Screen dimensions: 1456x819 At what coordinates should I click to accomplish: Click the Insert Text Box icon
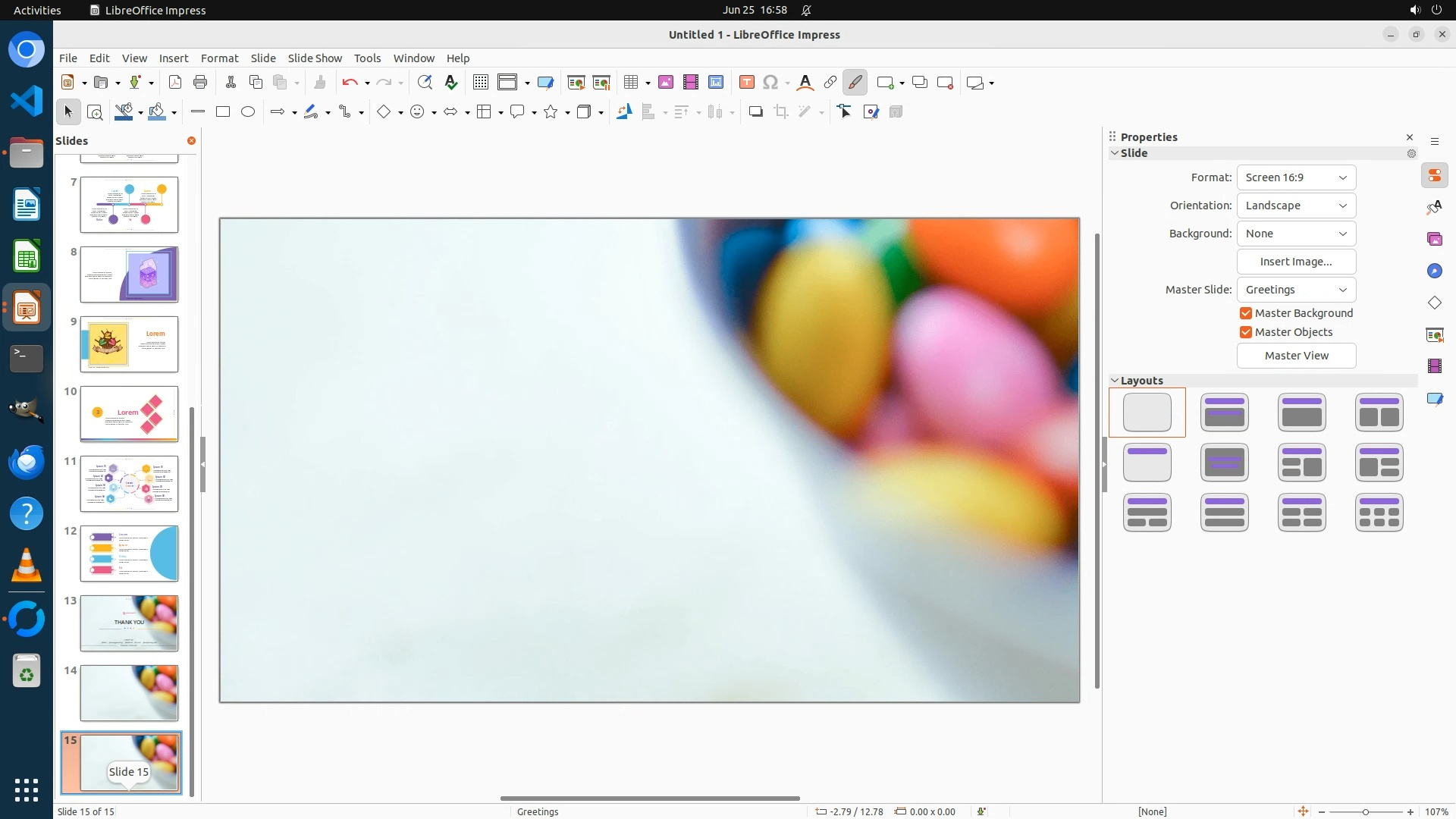pyautogui.click(x=746, y=83)
